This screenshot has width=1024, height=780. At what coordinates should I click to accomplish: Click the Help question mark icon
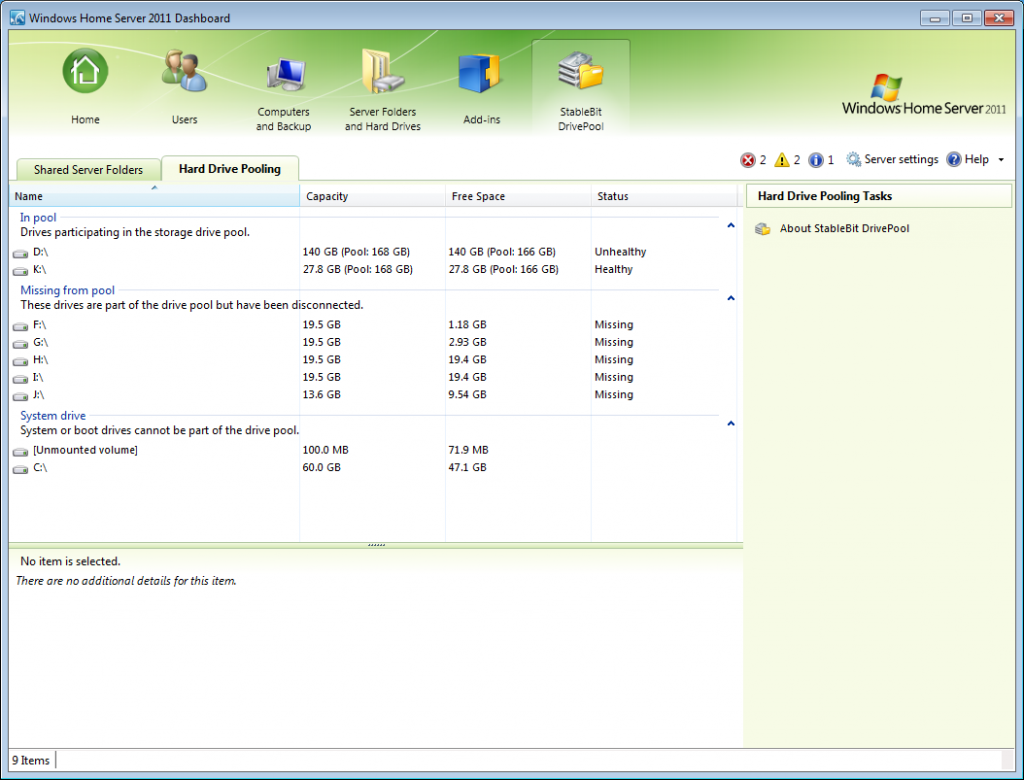pyautogui.click(x=954, y=159)
